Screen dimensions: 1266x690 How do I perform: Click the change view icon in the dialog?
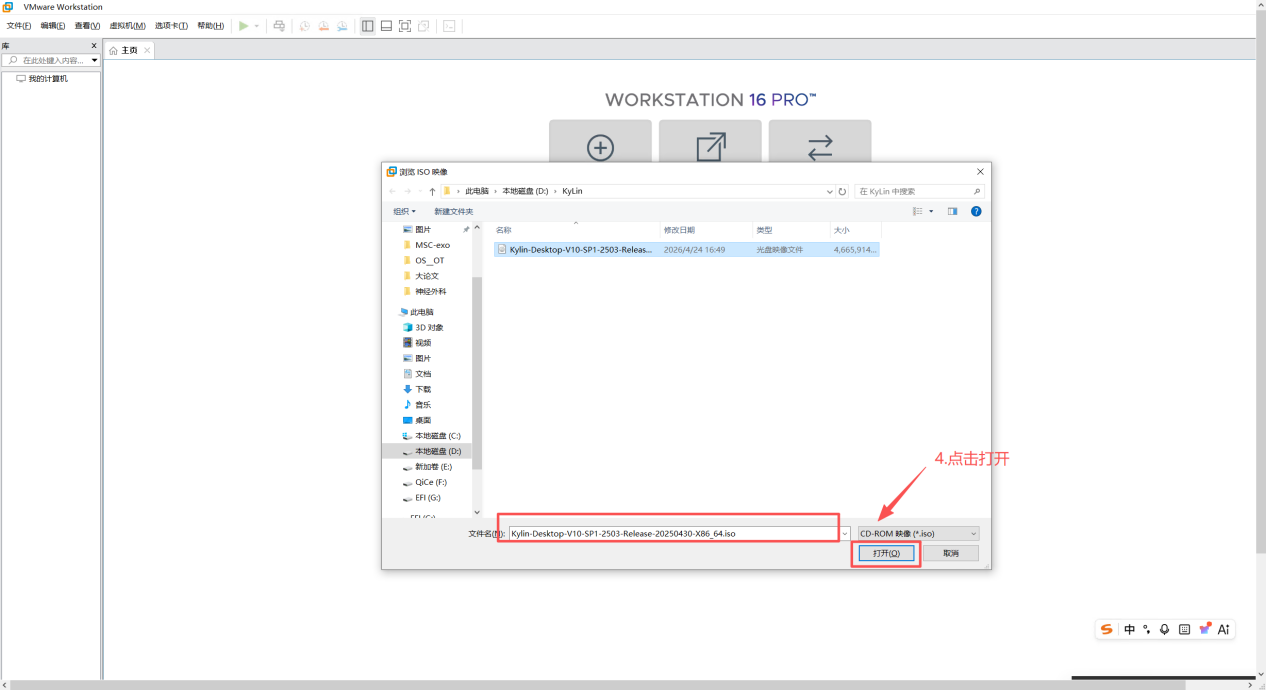tap(918, 211)
